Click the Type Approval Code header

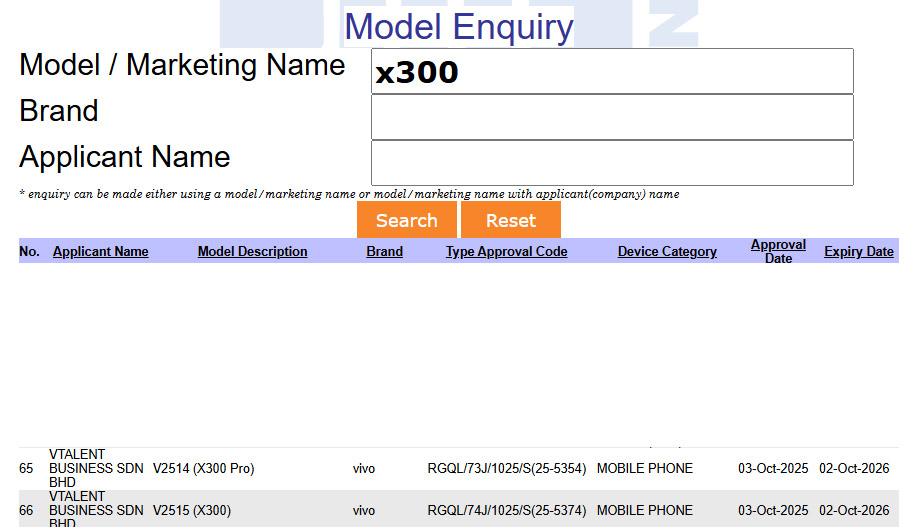[506, 252]
